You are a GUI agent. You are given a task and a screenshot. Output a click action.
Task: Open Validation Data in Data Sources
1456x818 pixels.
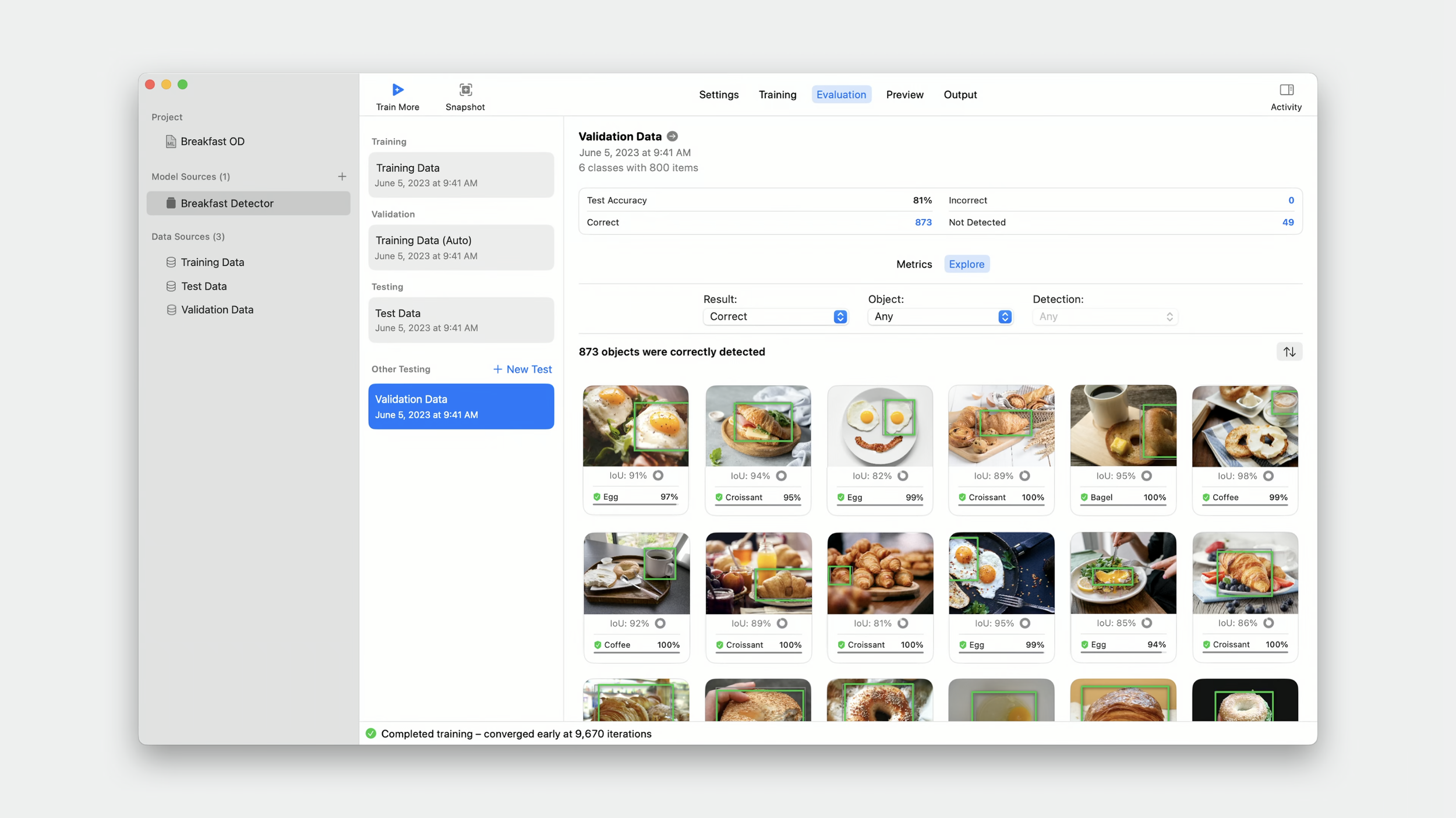coord(210,310)
